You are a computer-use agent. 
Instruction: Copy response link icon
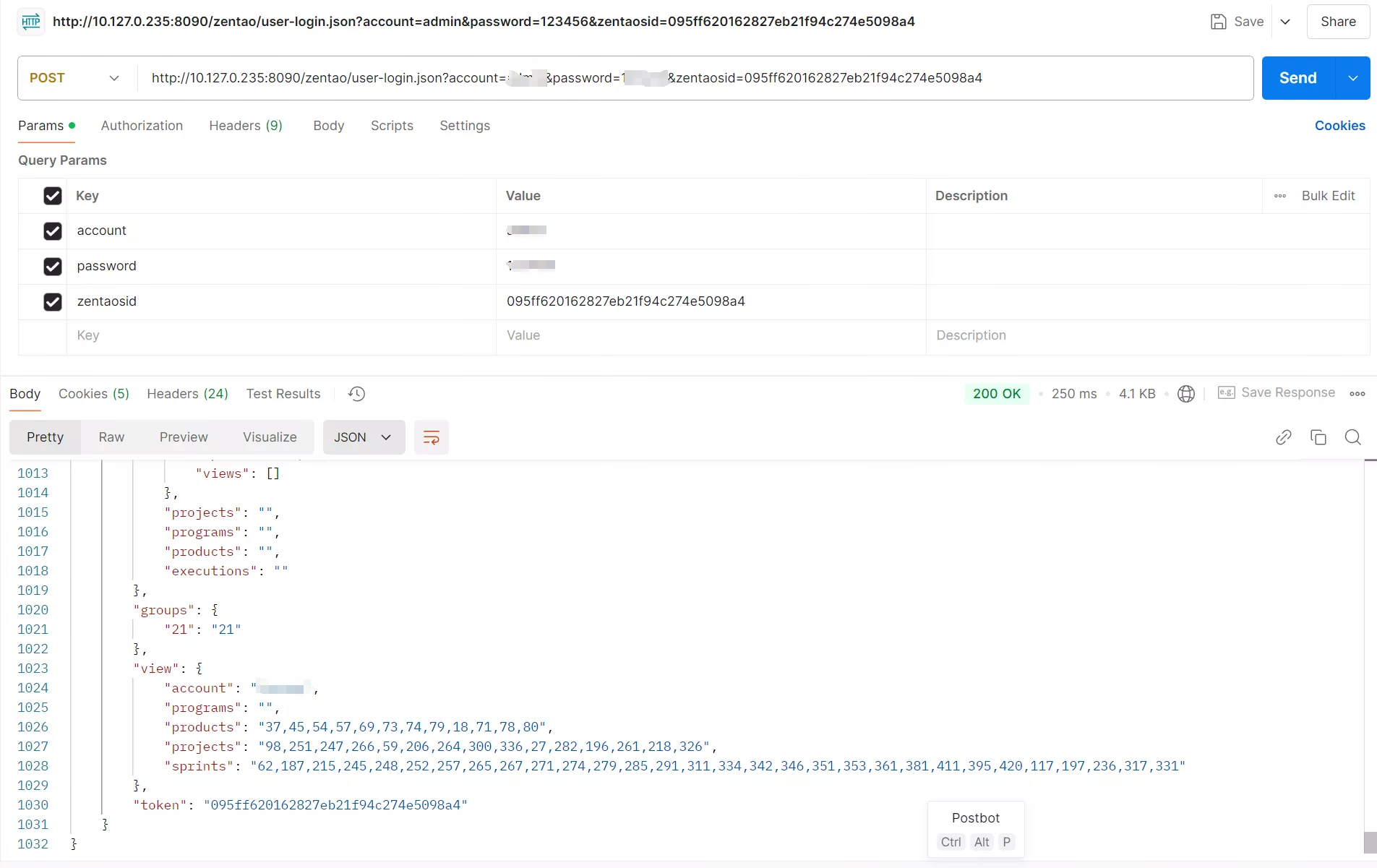click(1284, 437)
